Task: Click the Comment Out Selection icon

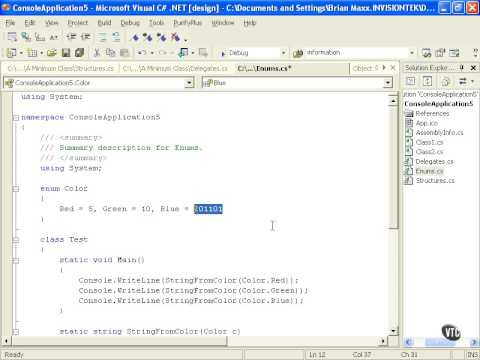Action: click(102, 37)
